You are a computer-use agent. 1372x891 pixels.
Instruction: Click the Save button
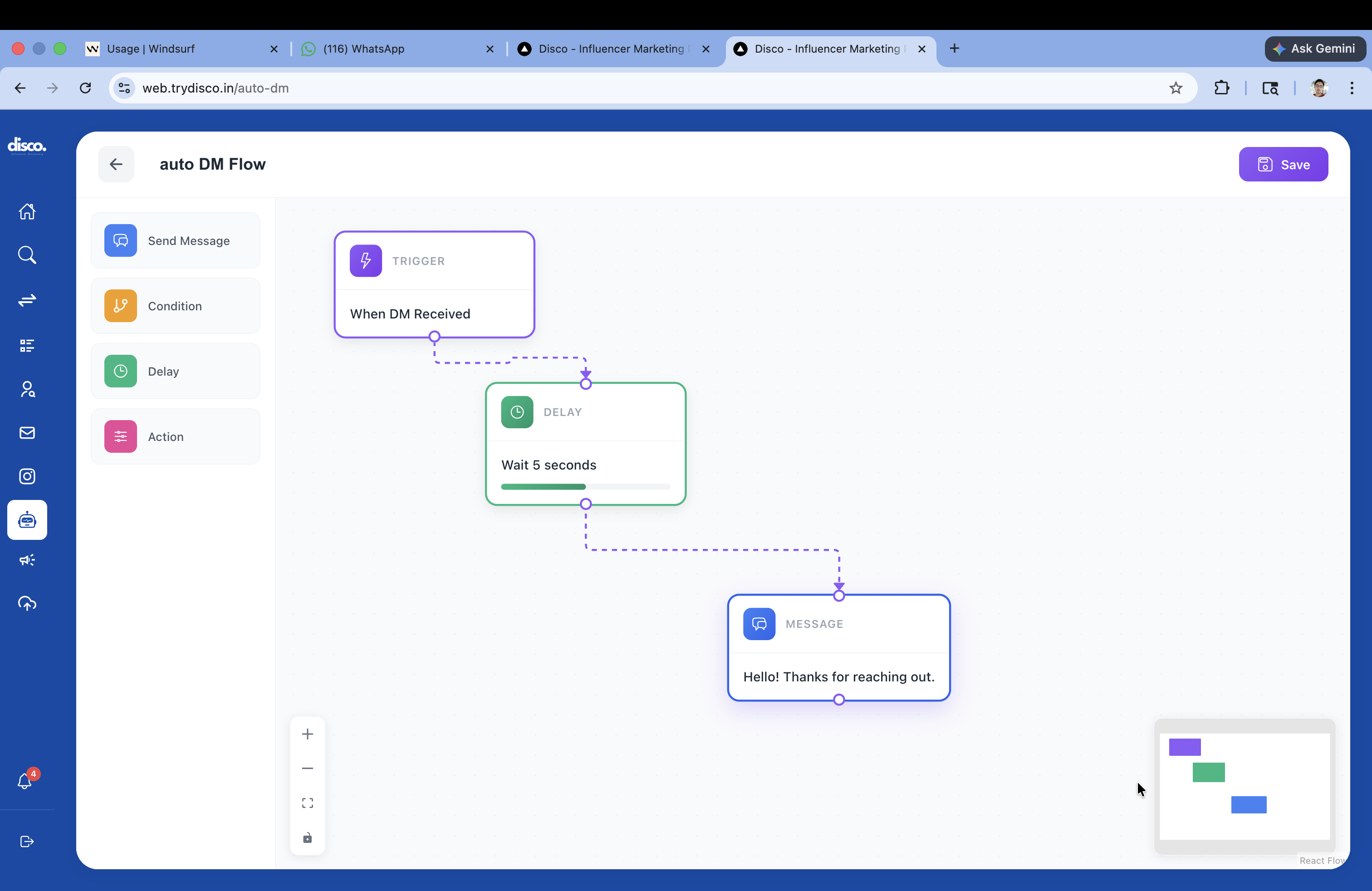coord(1283,164)
